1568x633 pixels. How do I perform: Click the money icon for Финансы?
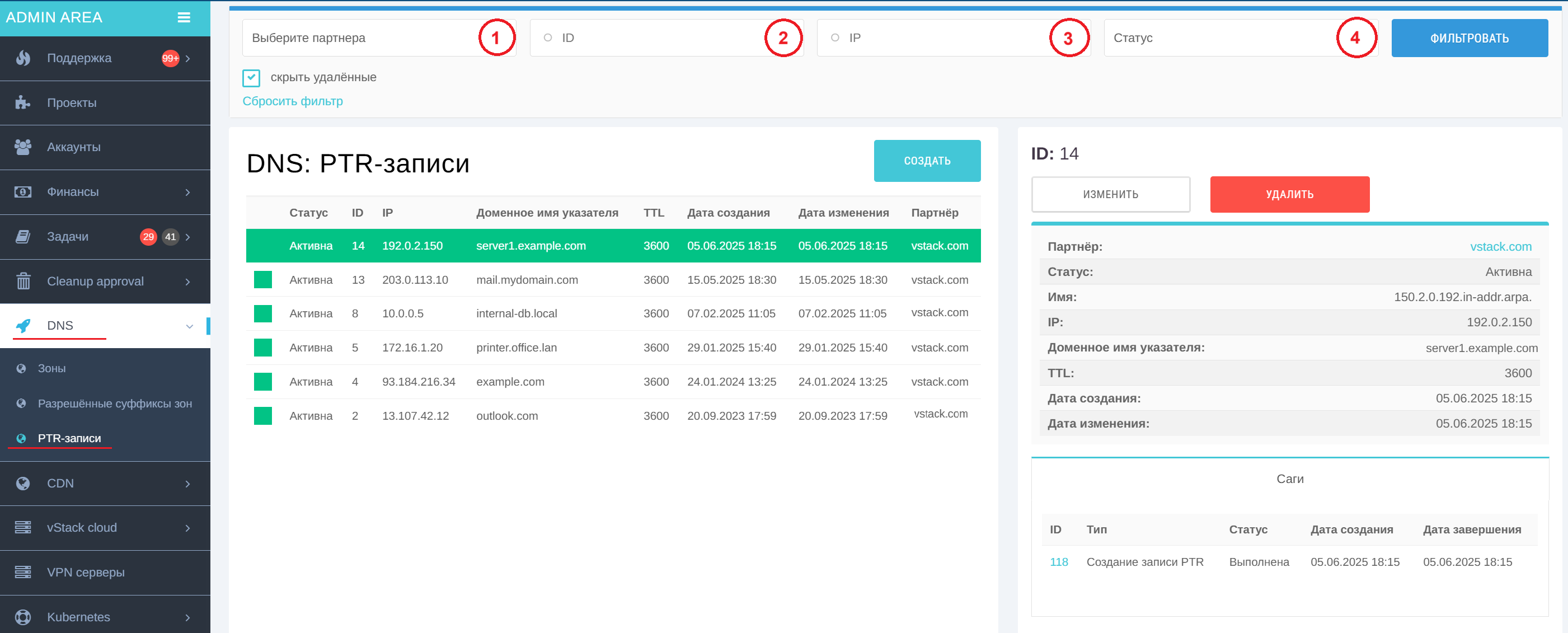click(x=23, y=192)
